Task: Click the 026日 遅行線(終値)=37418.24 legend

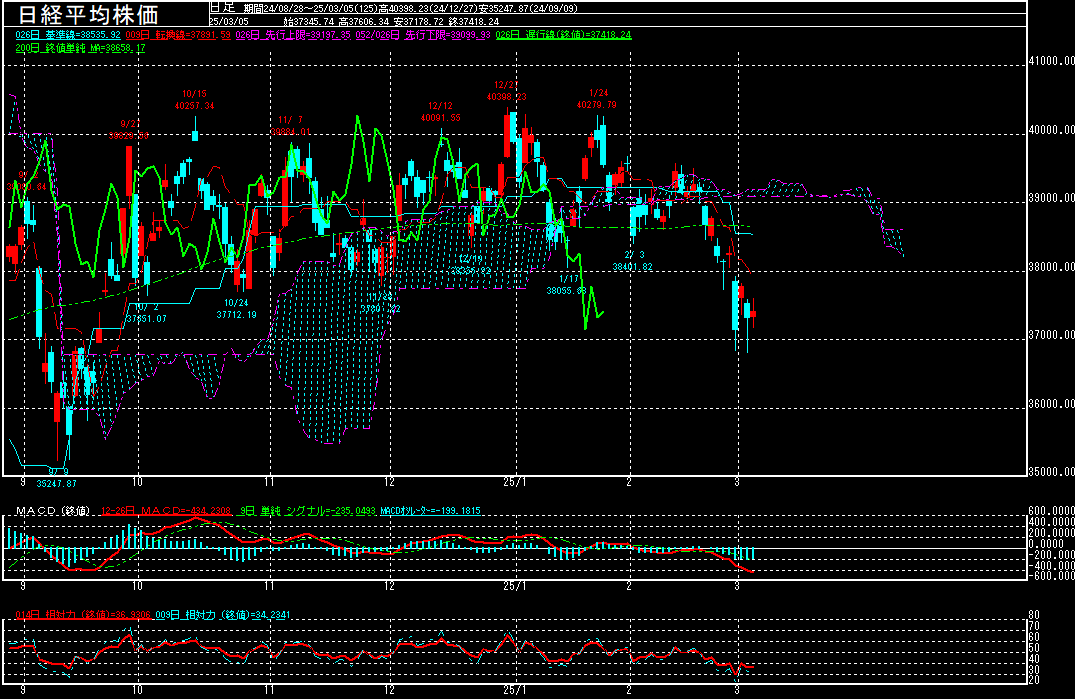Action: (x=563, y=34)
